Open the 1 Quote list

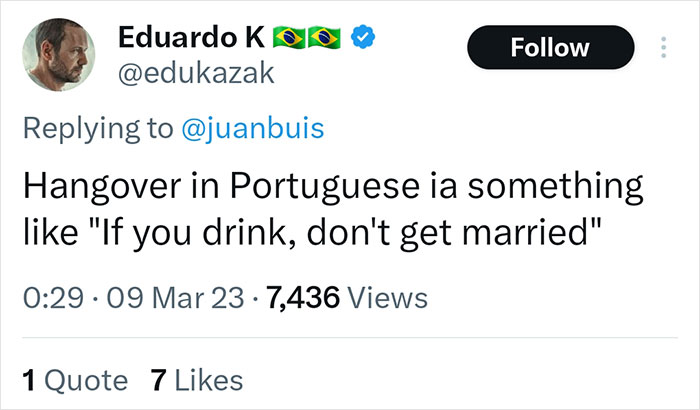73,380
